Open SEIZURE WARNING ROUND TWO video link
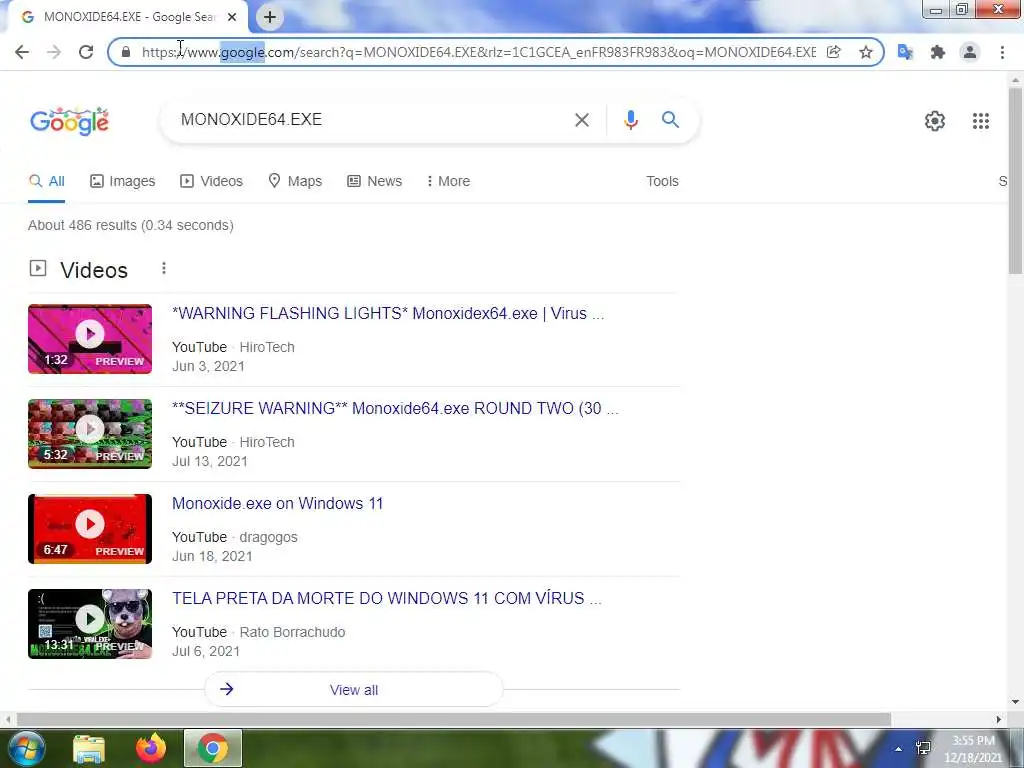 (x=395, y=409)
